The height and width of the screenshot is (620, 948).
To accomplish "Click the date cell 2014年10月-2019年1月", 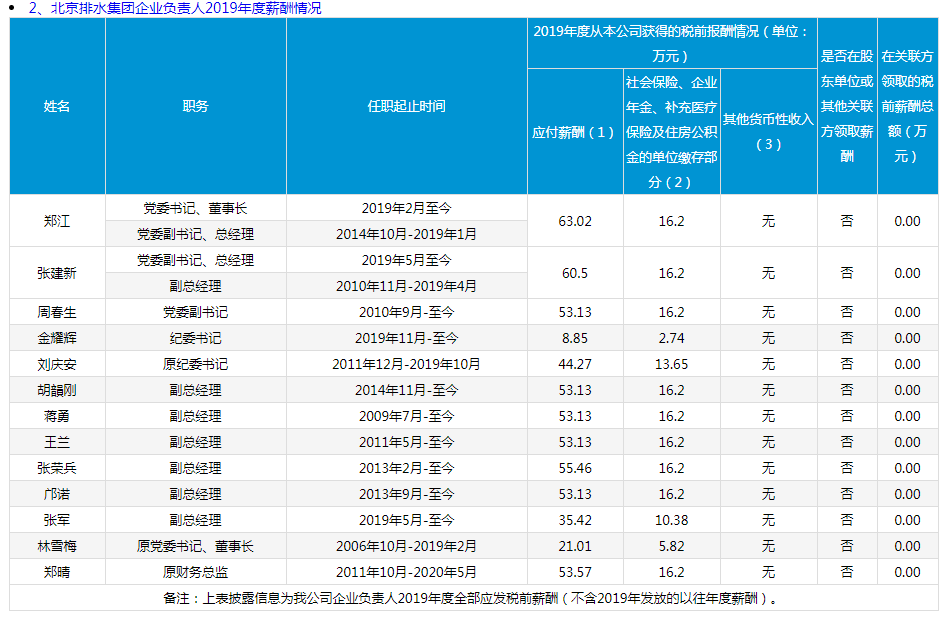I will 406,235.
